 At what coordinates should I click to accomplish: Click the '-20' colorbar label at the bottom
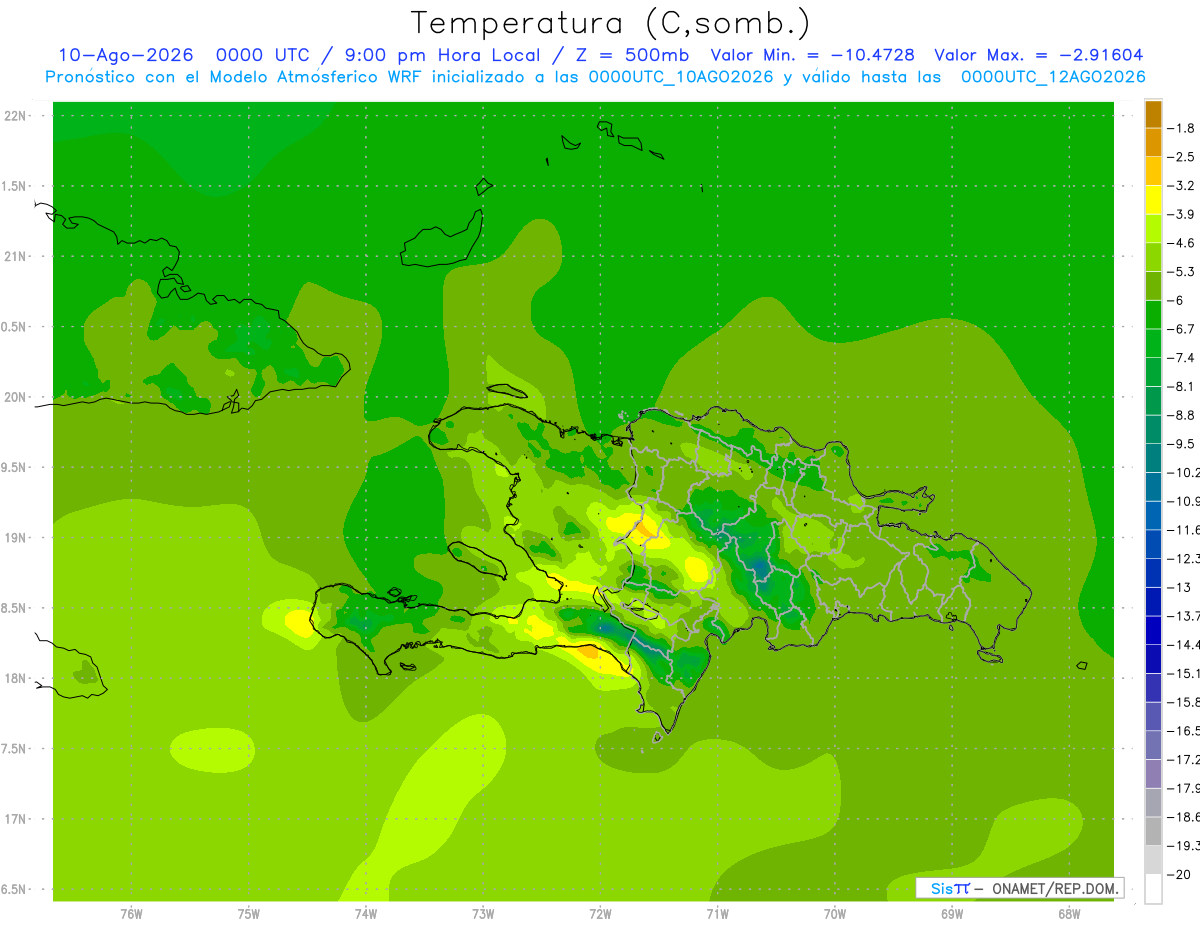pos(1178,875)
